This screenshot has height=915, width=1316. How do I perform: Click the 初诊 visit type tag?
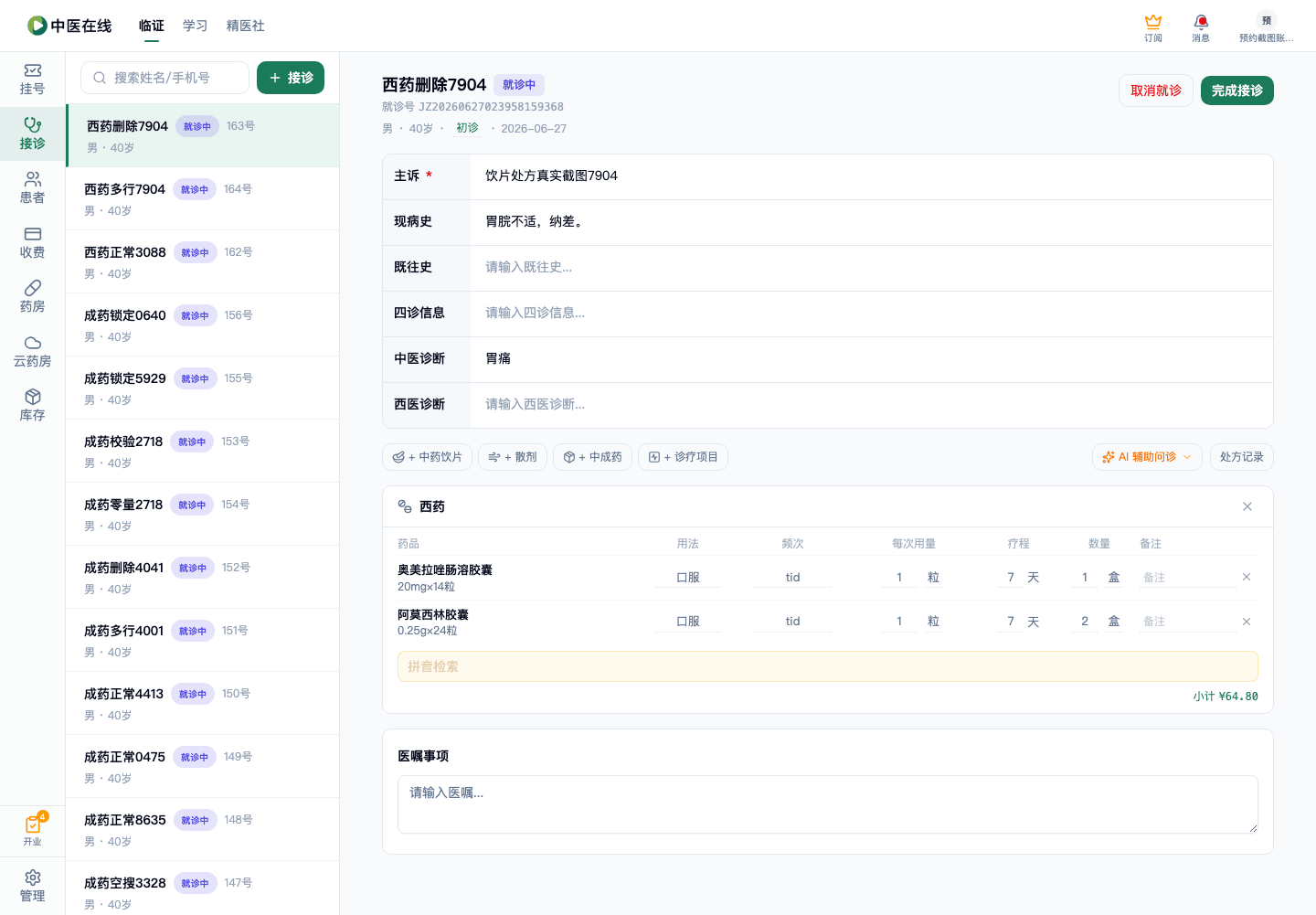467,128
